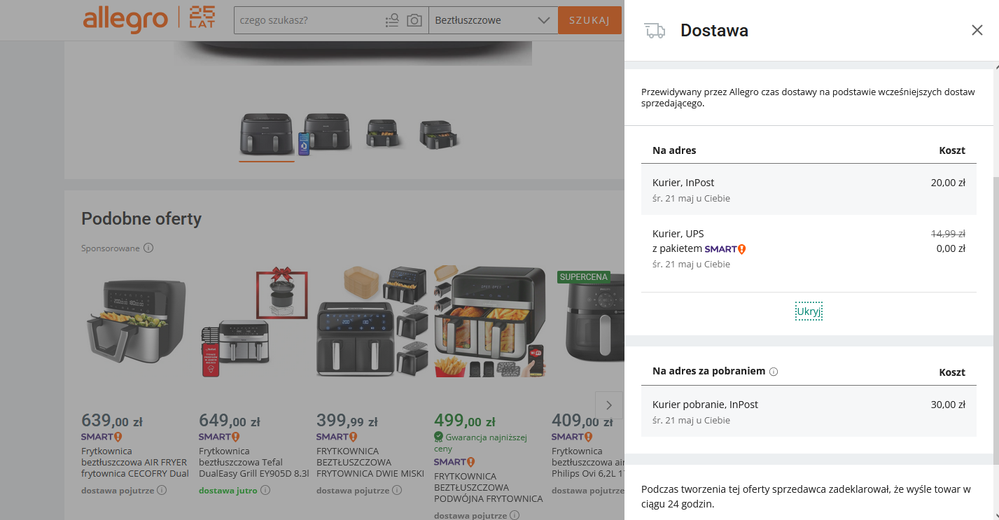This screenshot has width=999, height=520.
Task: Click the delivery truck icon in Dostawa header
Action: pyautogui.click(x=654, y=31)
